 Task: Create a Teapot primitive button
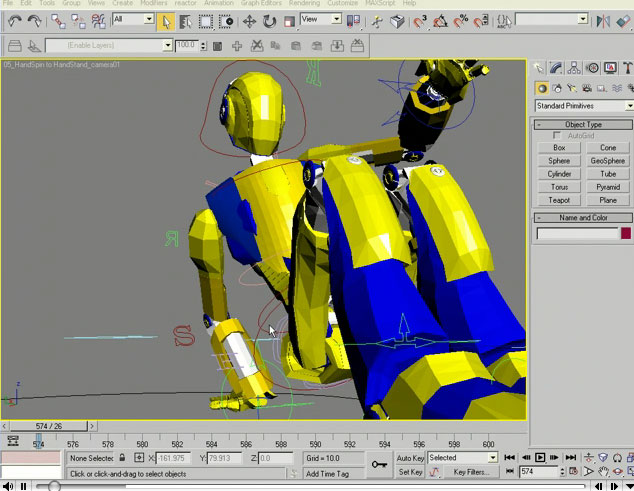(x=559, y=200)
